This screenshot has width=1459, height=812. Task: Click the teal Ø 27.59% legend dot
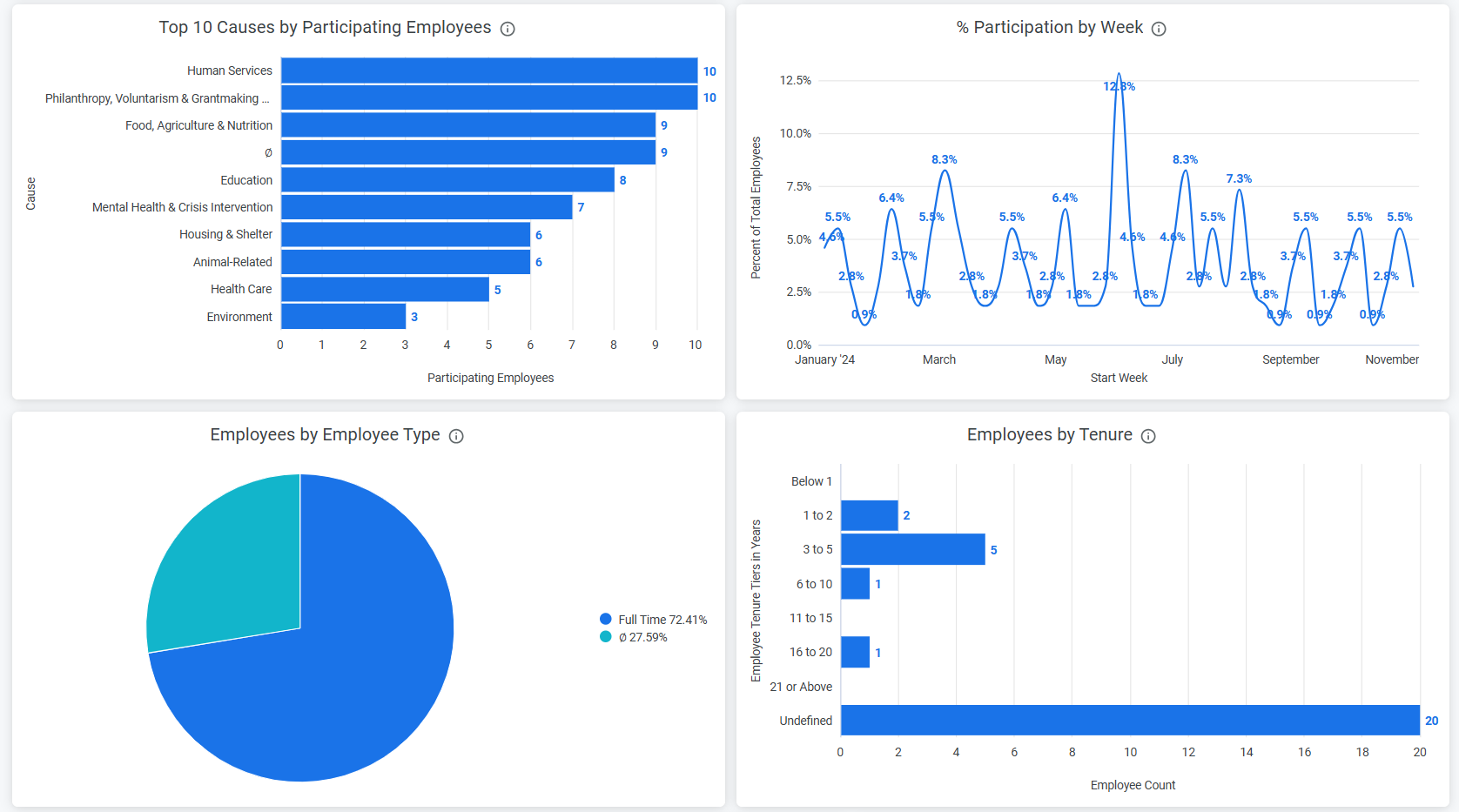coord(606,636)
